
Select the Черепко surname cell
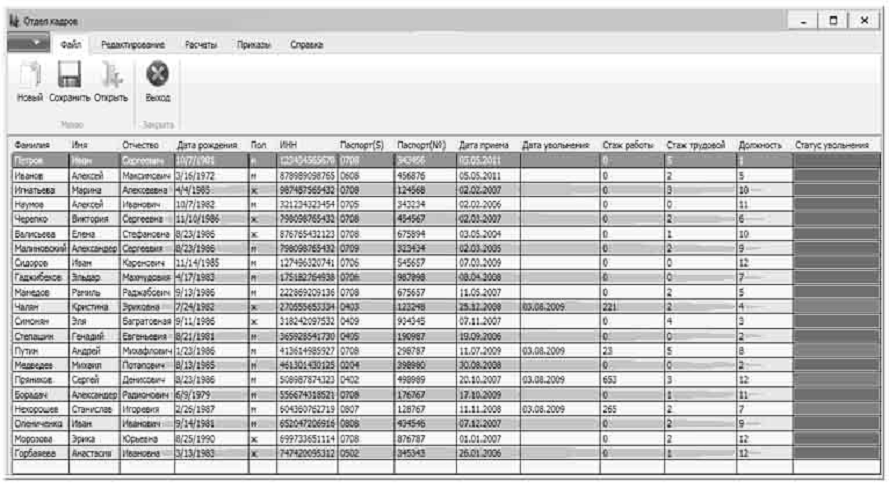(x=40, y=219)
